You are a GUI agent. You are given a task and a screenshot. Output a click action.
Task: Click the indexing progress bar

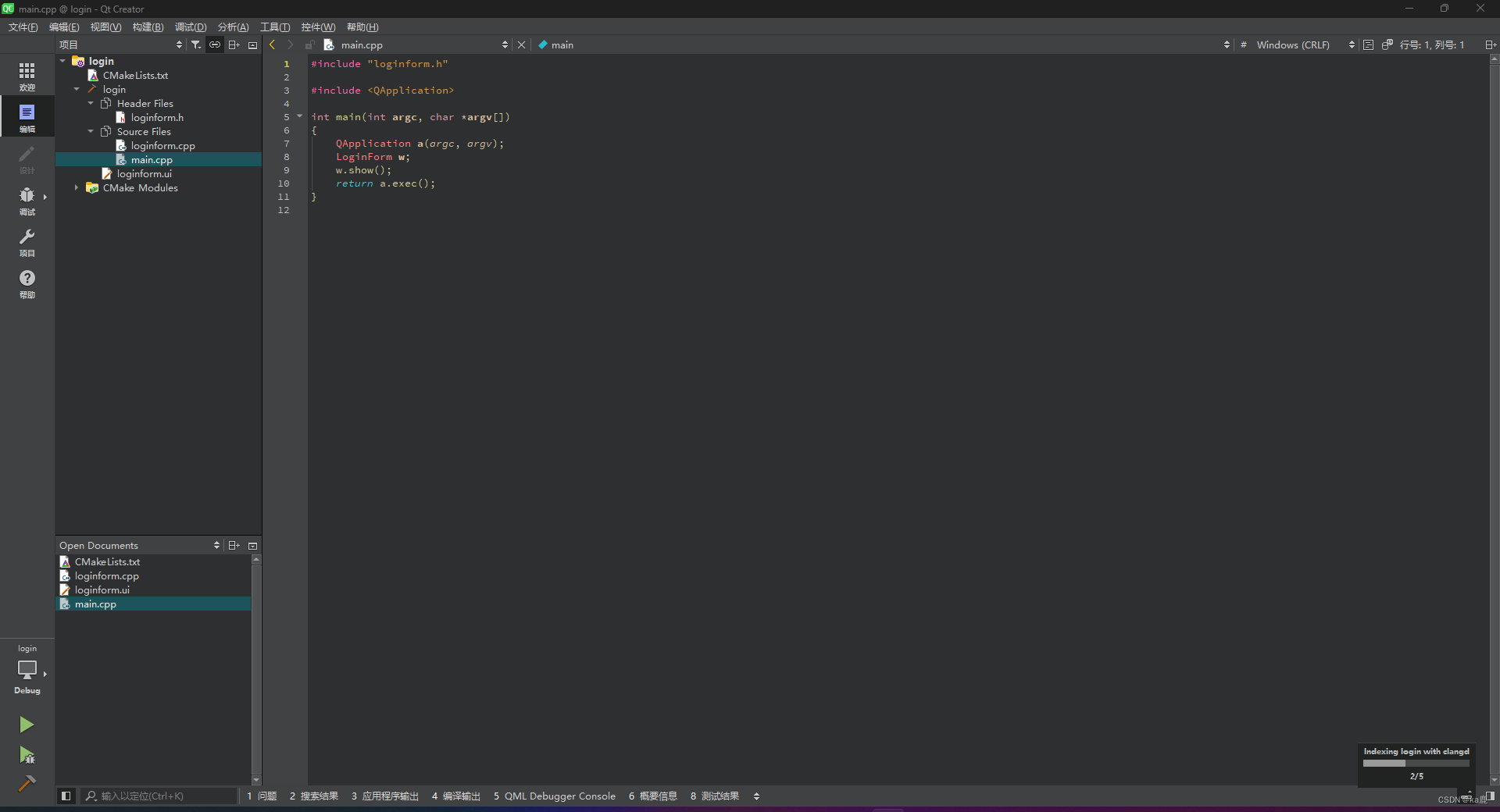[1416, 763]
